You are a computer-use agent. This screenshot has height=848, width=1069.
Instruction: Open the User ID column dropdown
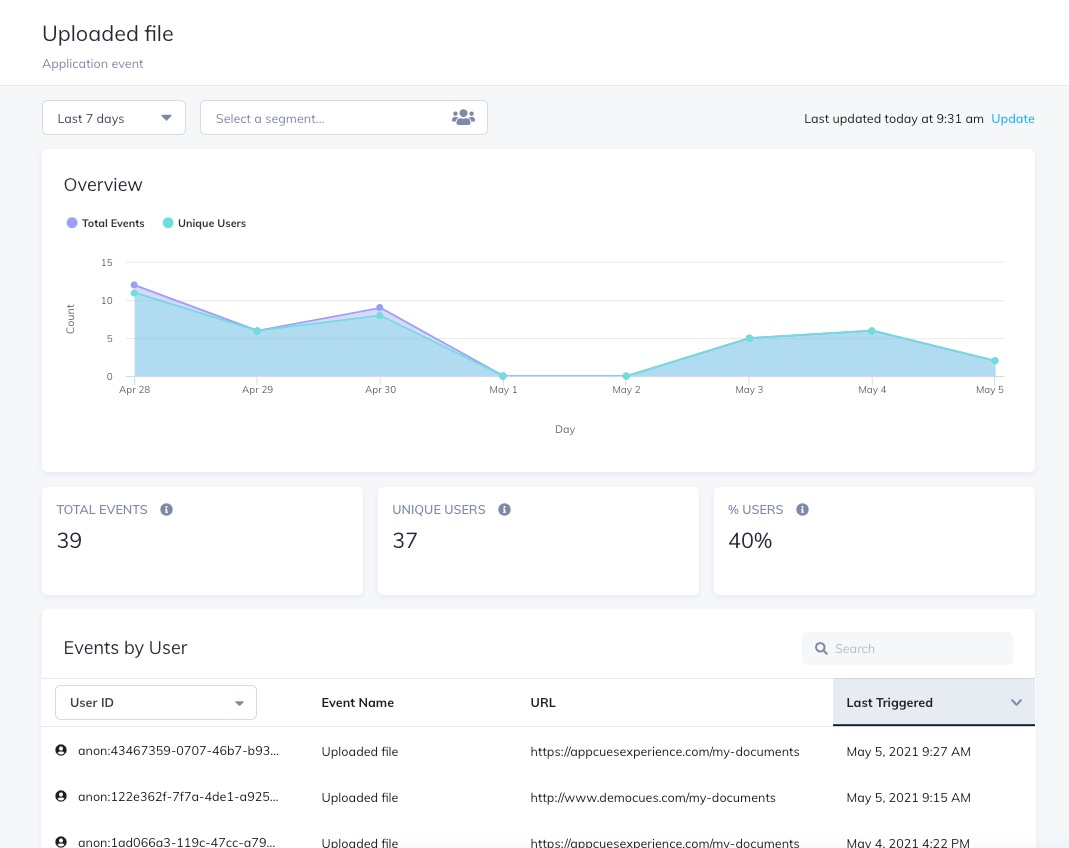pos(155,702)
